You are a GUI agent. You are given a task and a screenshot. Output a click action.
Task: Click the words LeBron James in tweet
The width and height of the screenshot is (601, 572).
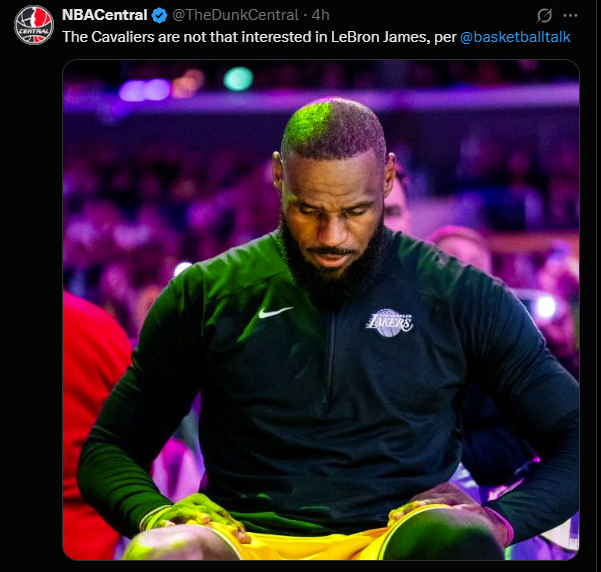(379, 37)
